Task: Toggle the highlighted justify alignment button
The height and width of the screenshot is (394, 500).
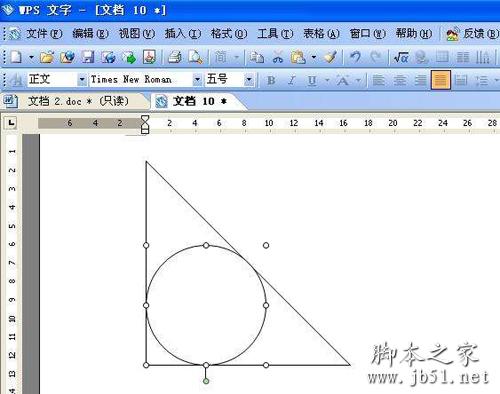Action: [x=441, y=80]
